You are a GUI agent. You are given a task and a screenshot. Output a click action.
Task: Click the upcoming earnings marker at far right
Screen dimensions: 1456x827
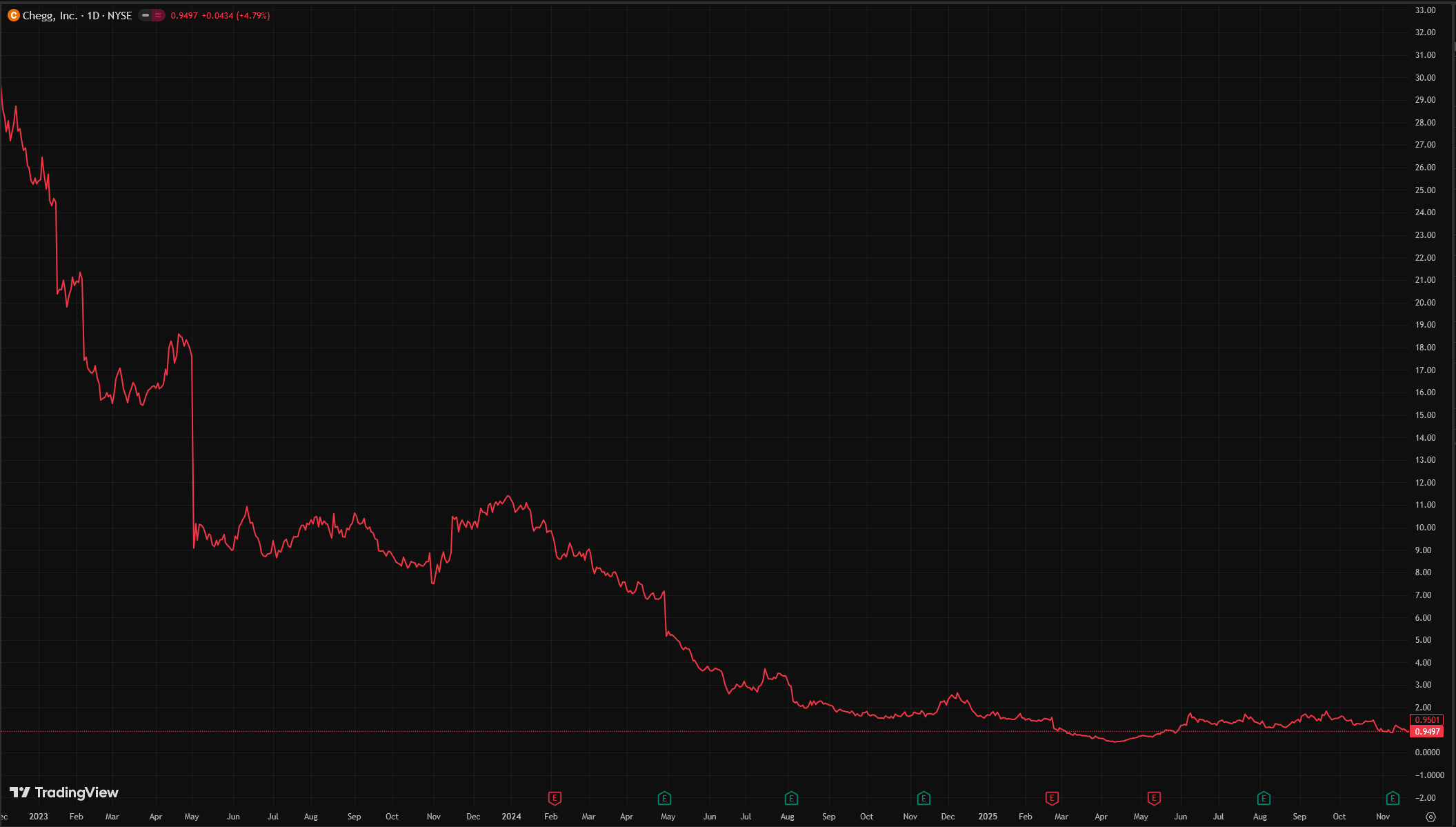pyautogui.click(x=1393, y=797)
